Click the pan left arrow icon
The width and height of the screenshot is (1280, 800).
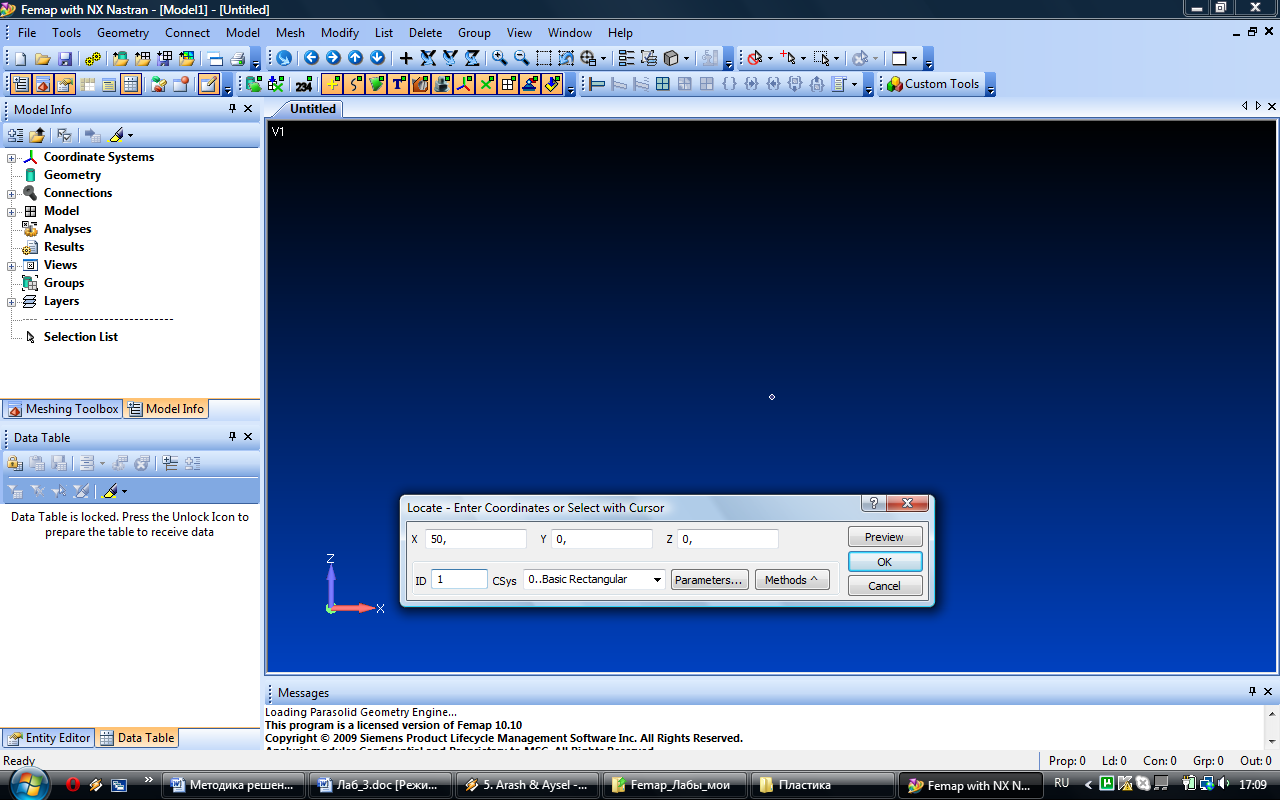[x=311, y=58]
